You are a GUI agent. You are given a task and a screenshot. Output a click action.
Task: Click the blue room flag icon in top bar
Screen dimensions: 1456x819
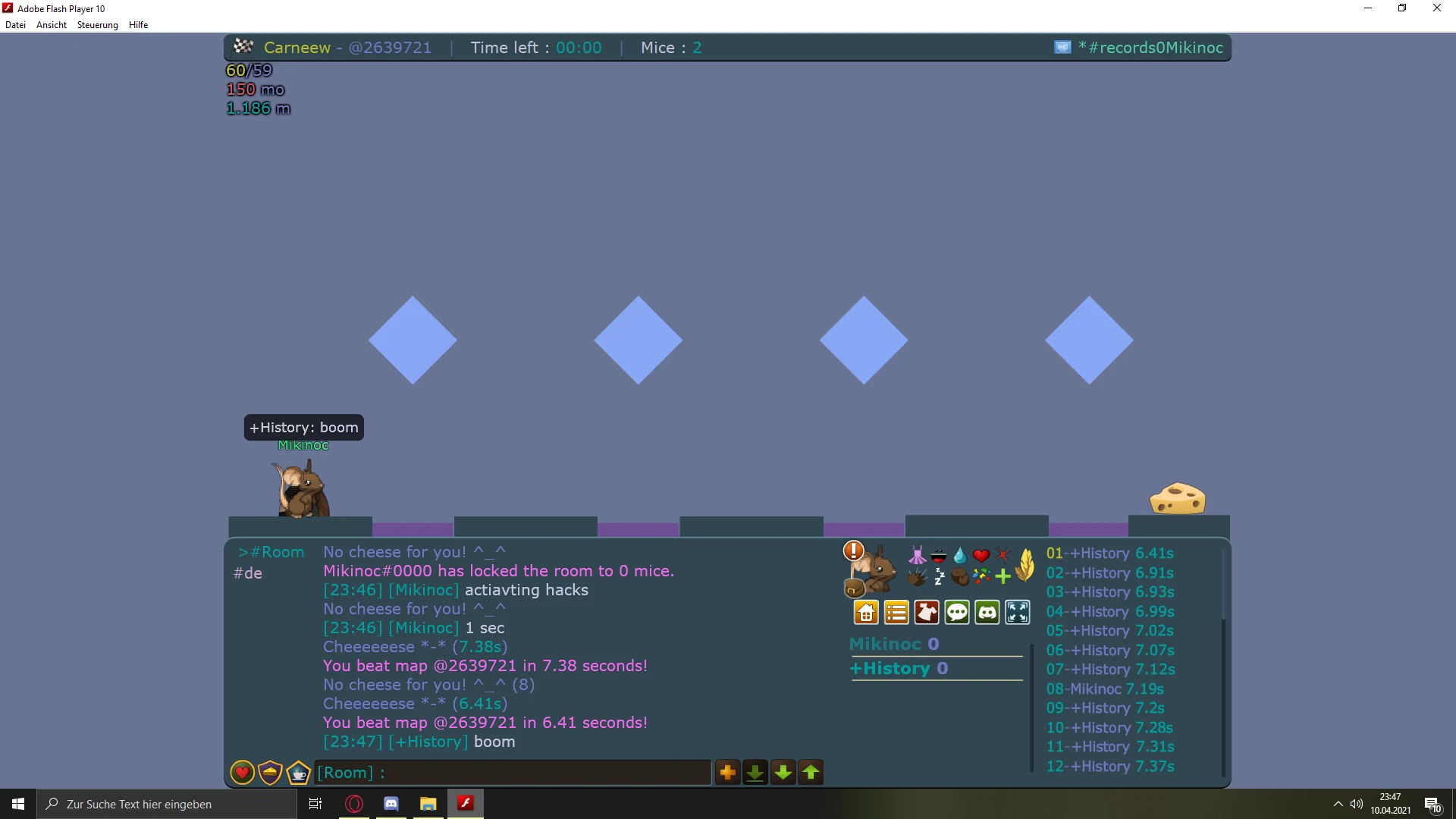pyautogui.click(x=1062, y=48)
